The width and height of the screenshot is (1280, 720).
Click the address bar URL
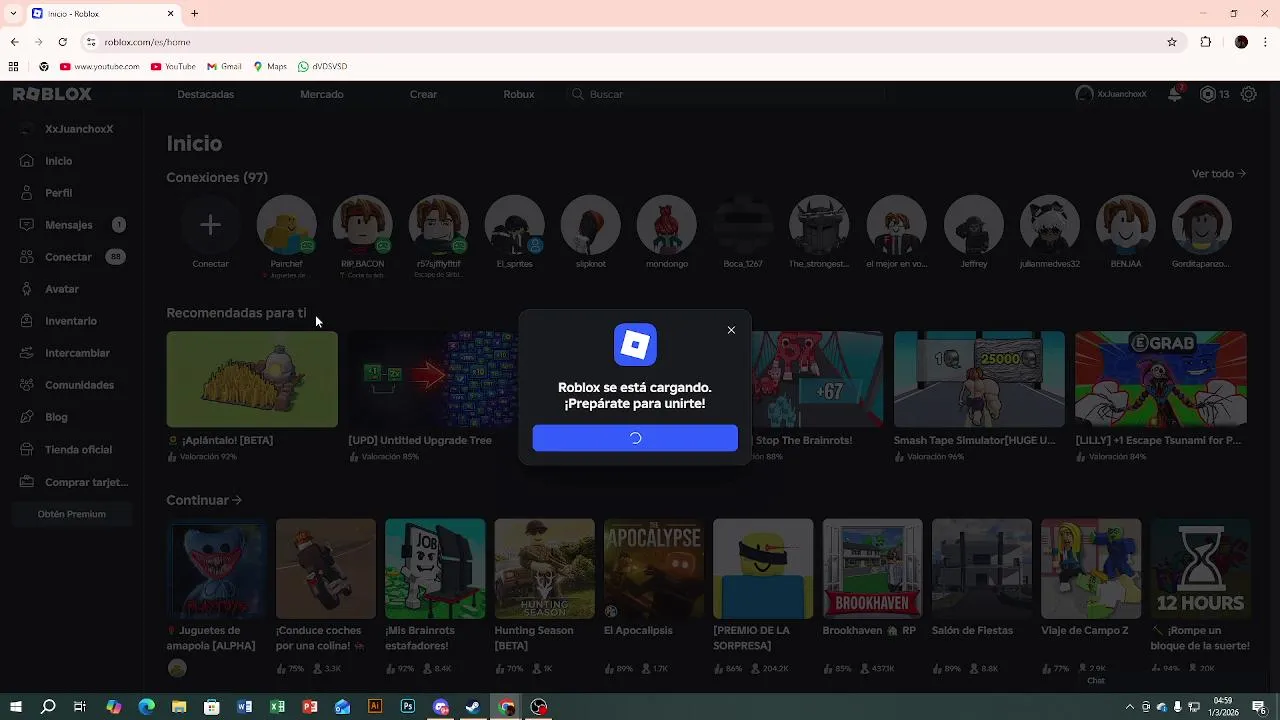pyautogui.click(x=147, y=42)
